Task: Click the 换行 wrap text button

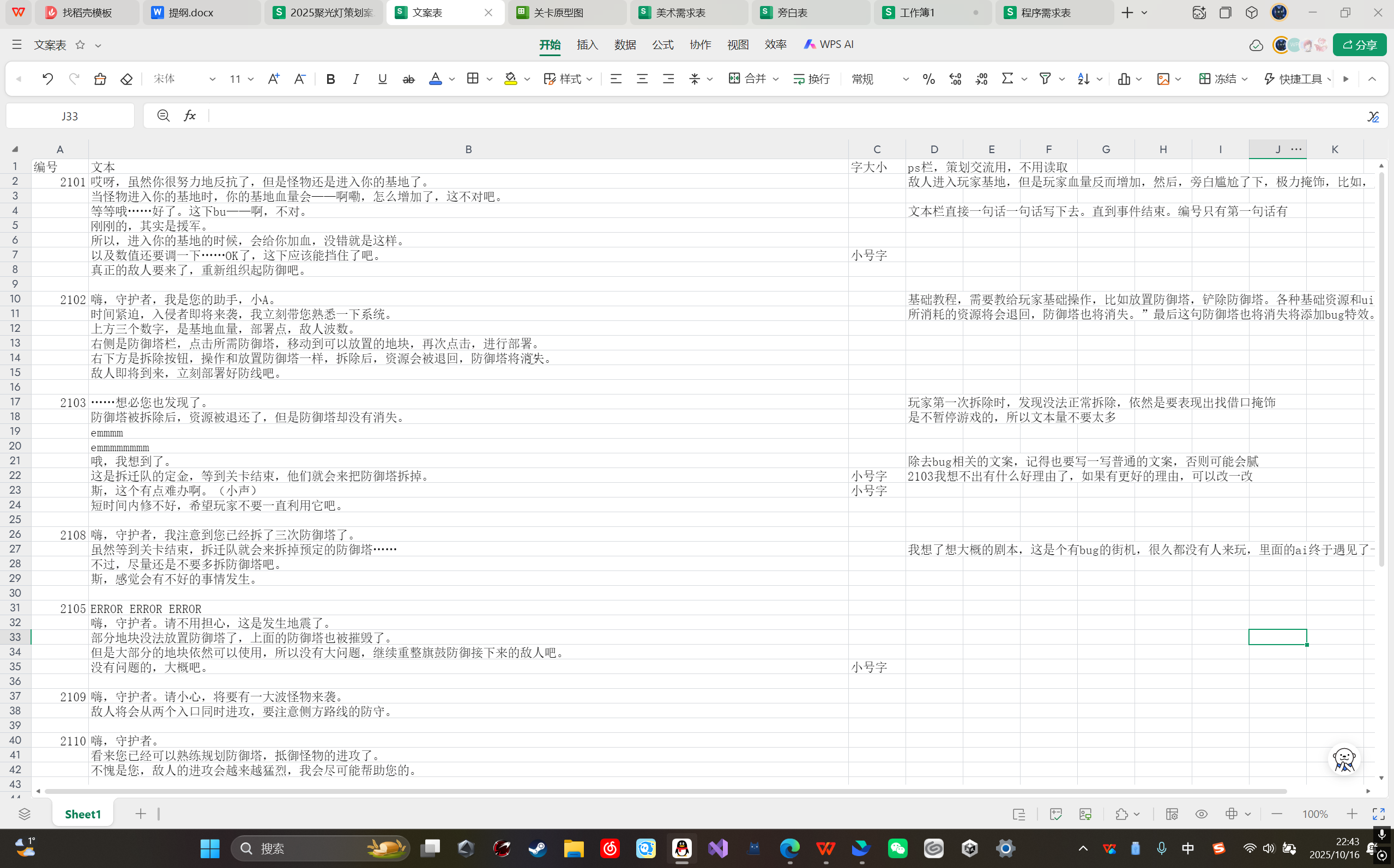Action: tap(811, 78)
